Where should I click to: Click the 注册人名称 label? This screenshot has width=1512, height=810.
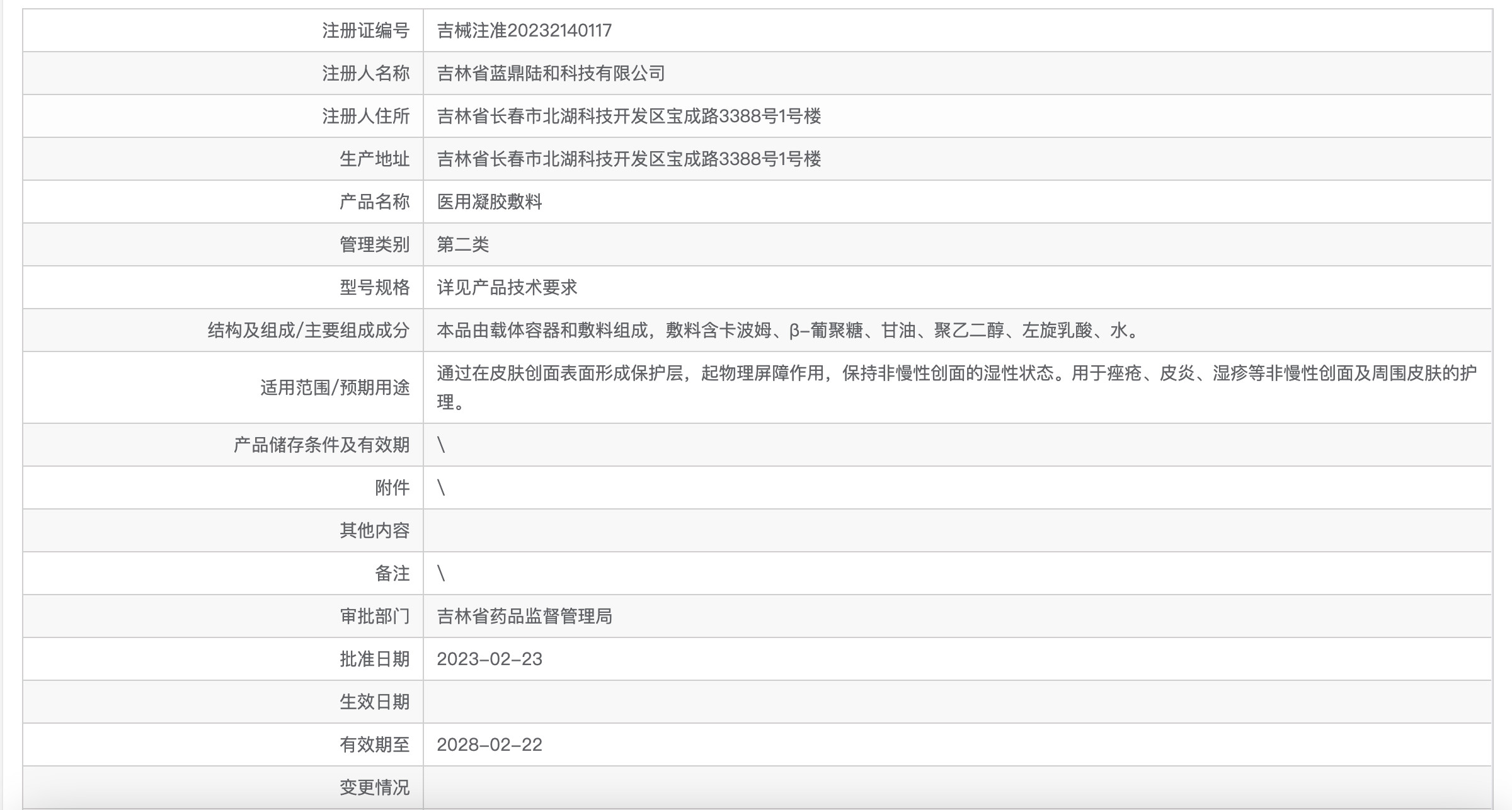[366, 73]
